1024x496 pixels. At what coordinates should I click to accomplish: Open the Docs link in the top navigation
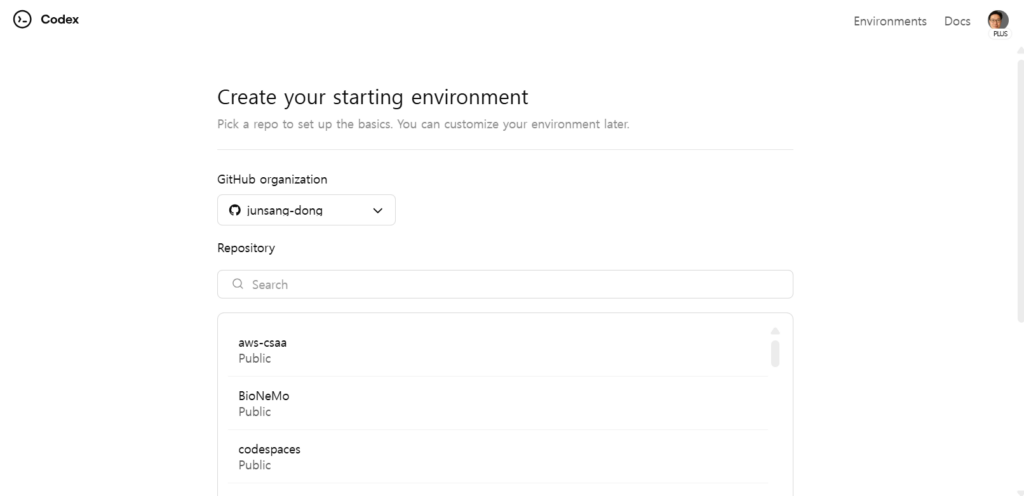(957, 21)
